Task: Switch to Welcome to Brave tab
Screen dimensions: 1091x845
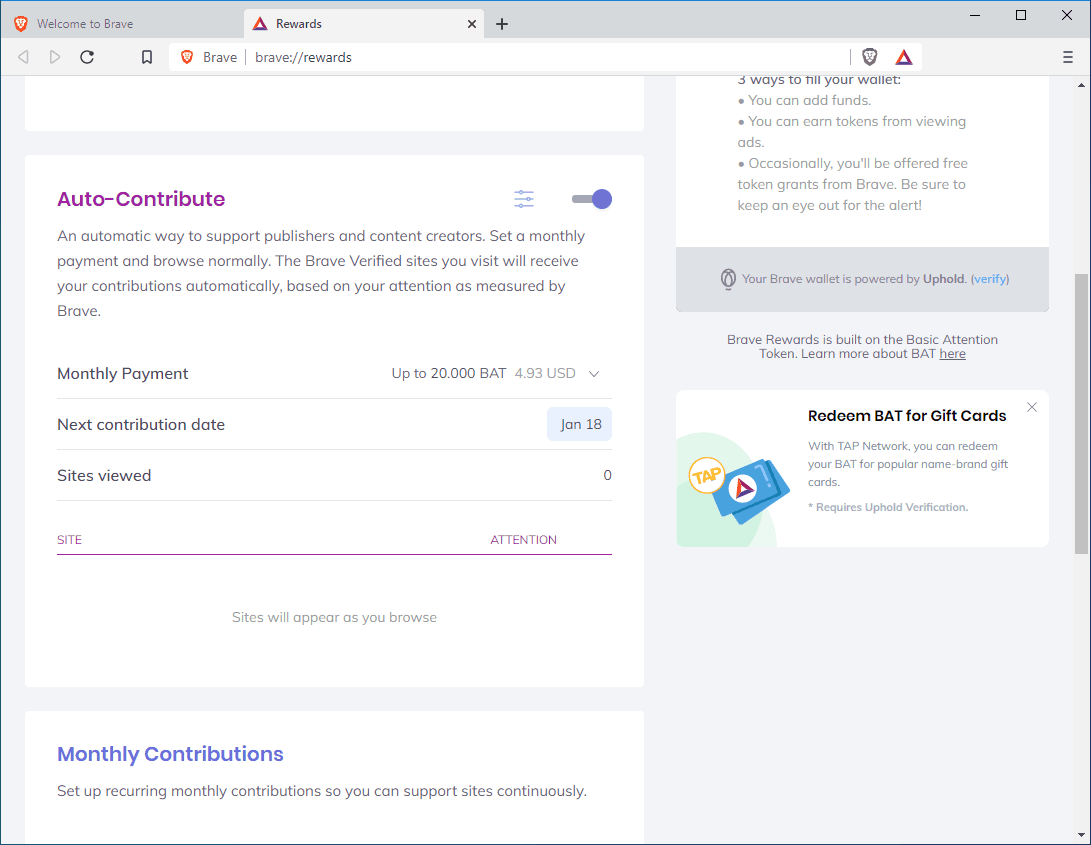Action: click(x=122, y=24)
